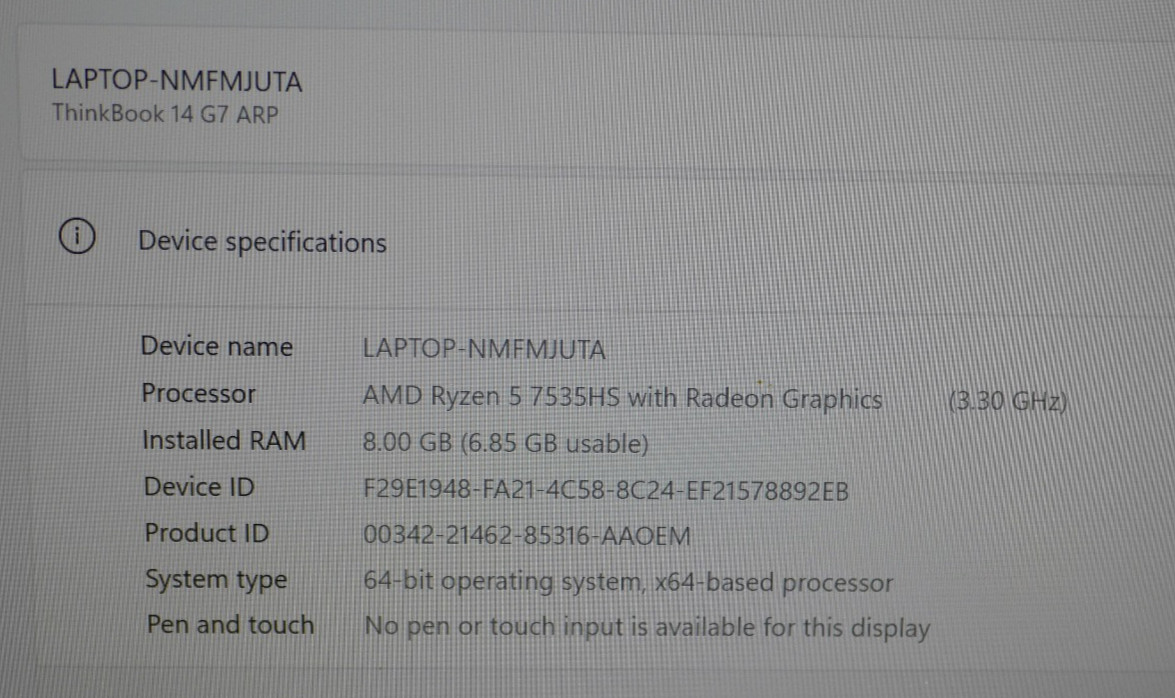
Task: Click the Device name label
Action: point(217,346)
